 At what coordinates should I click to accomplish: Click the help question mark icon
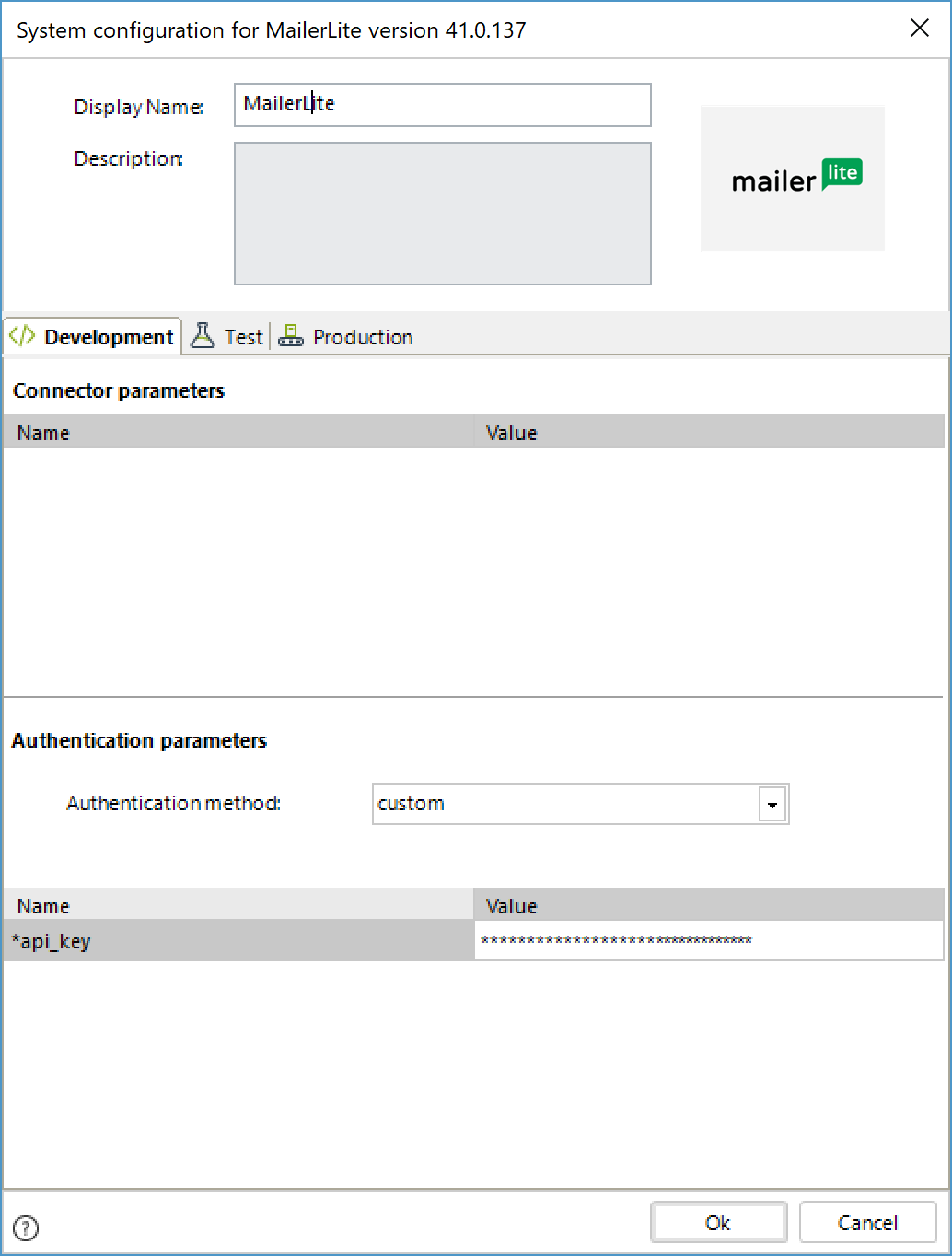coord(26,1227)
